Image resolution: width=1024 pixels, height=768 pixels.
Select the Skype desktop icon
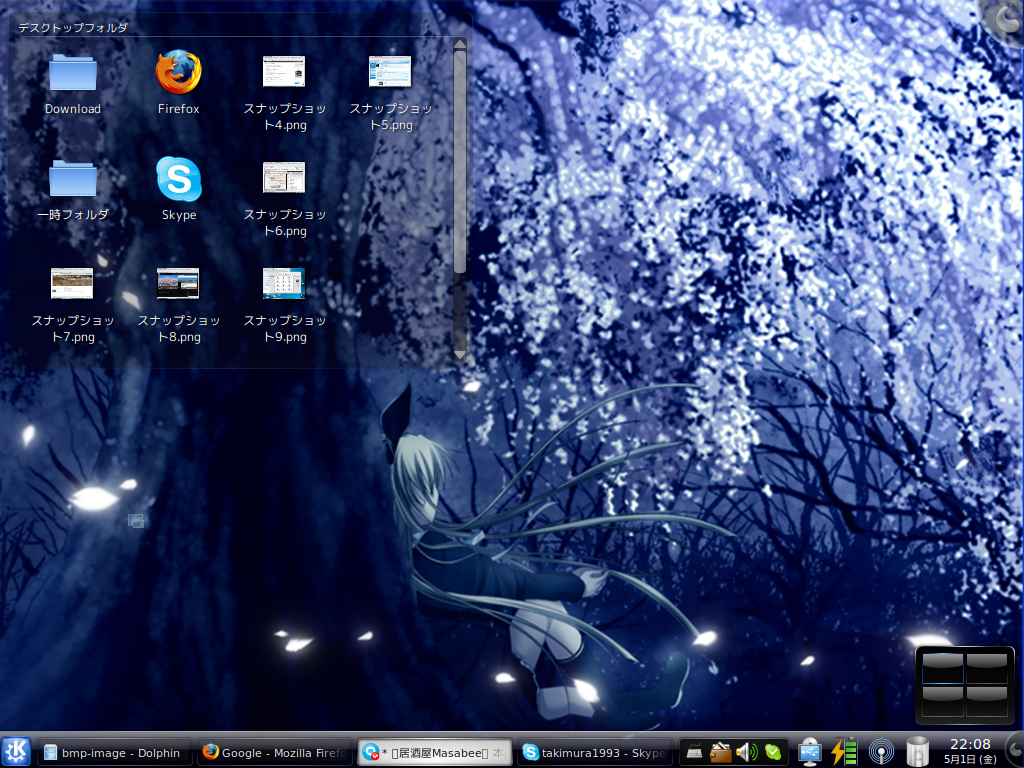[178, 178]
